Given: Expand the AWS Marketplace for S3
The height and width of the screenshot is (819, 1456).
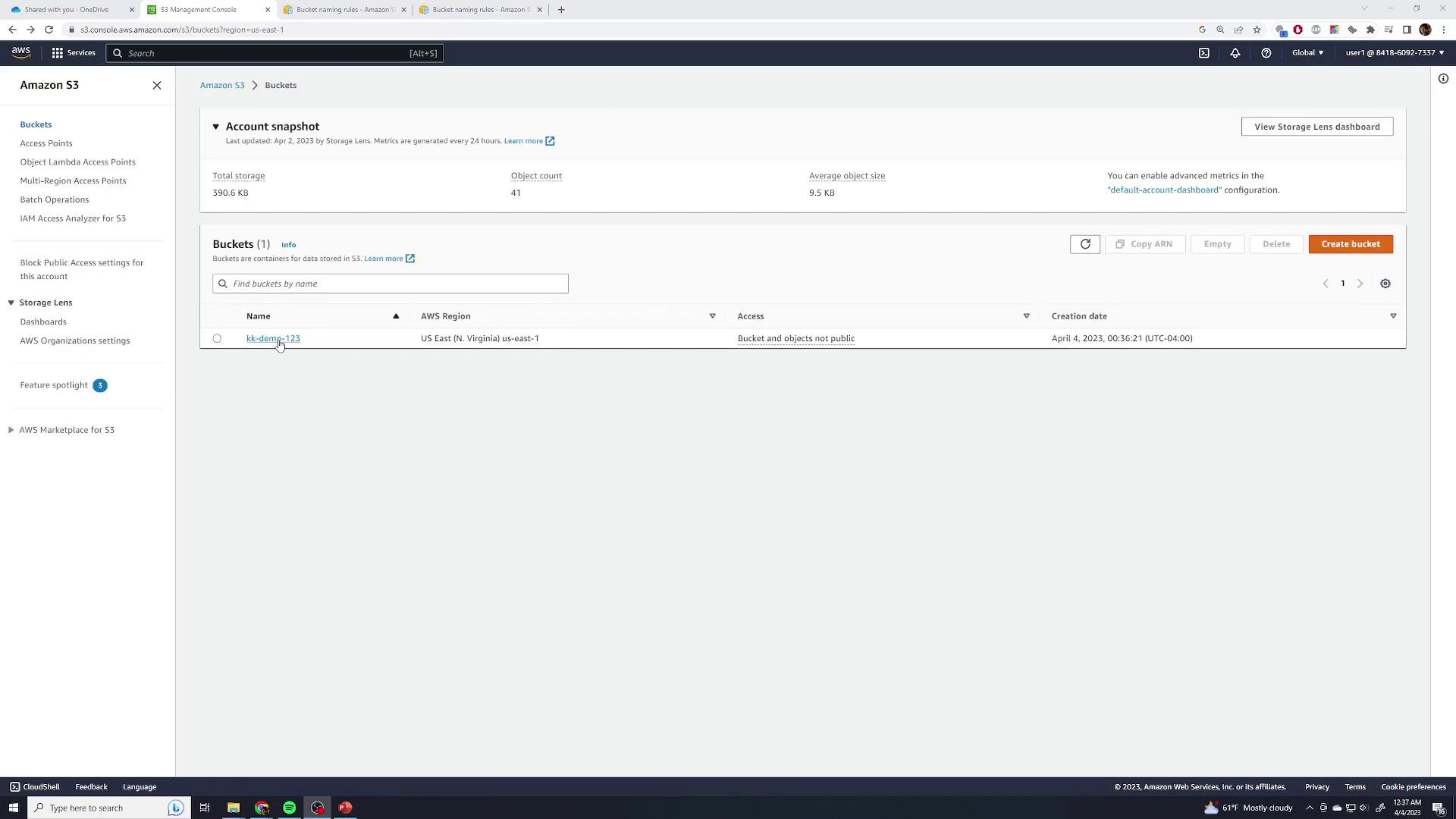Looking at the screenshot, I should pyautogui.click(x=10, y=430).
